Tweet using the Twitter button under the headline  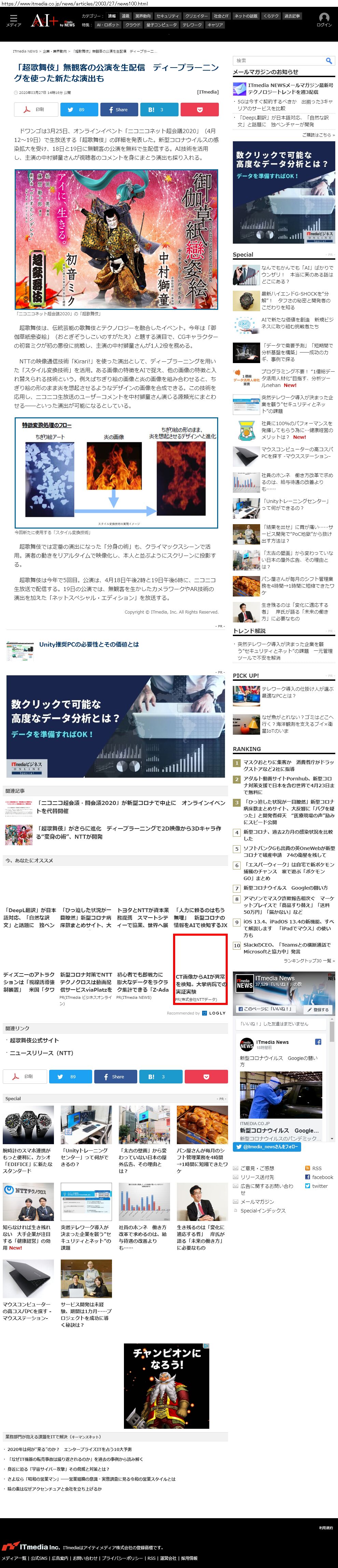click(x=78, y=110)
